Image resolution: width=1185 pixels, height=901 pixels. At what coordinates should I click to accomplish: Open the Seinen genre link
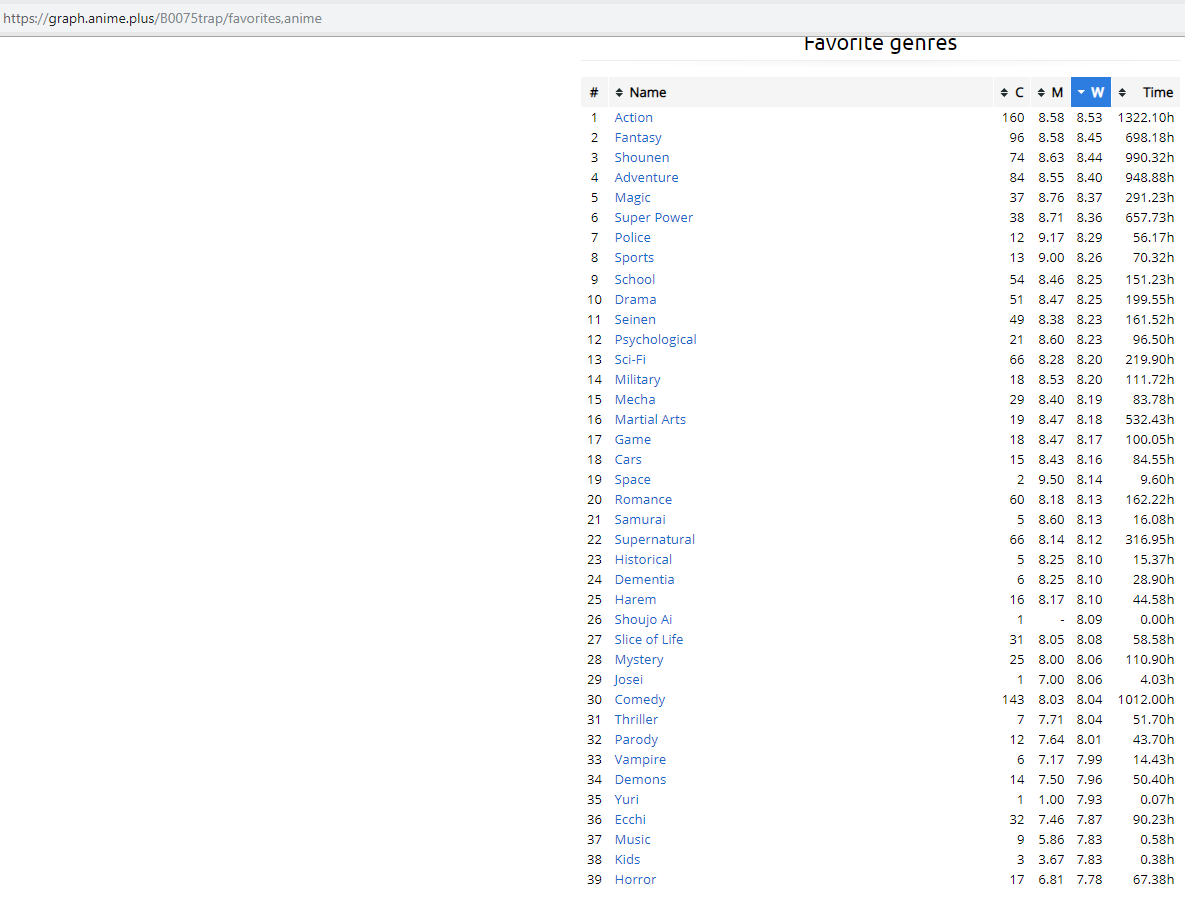tap(635, 320)
